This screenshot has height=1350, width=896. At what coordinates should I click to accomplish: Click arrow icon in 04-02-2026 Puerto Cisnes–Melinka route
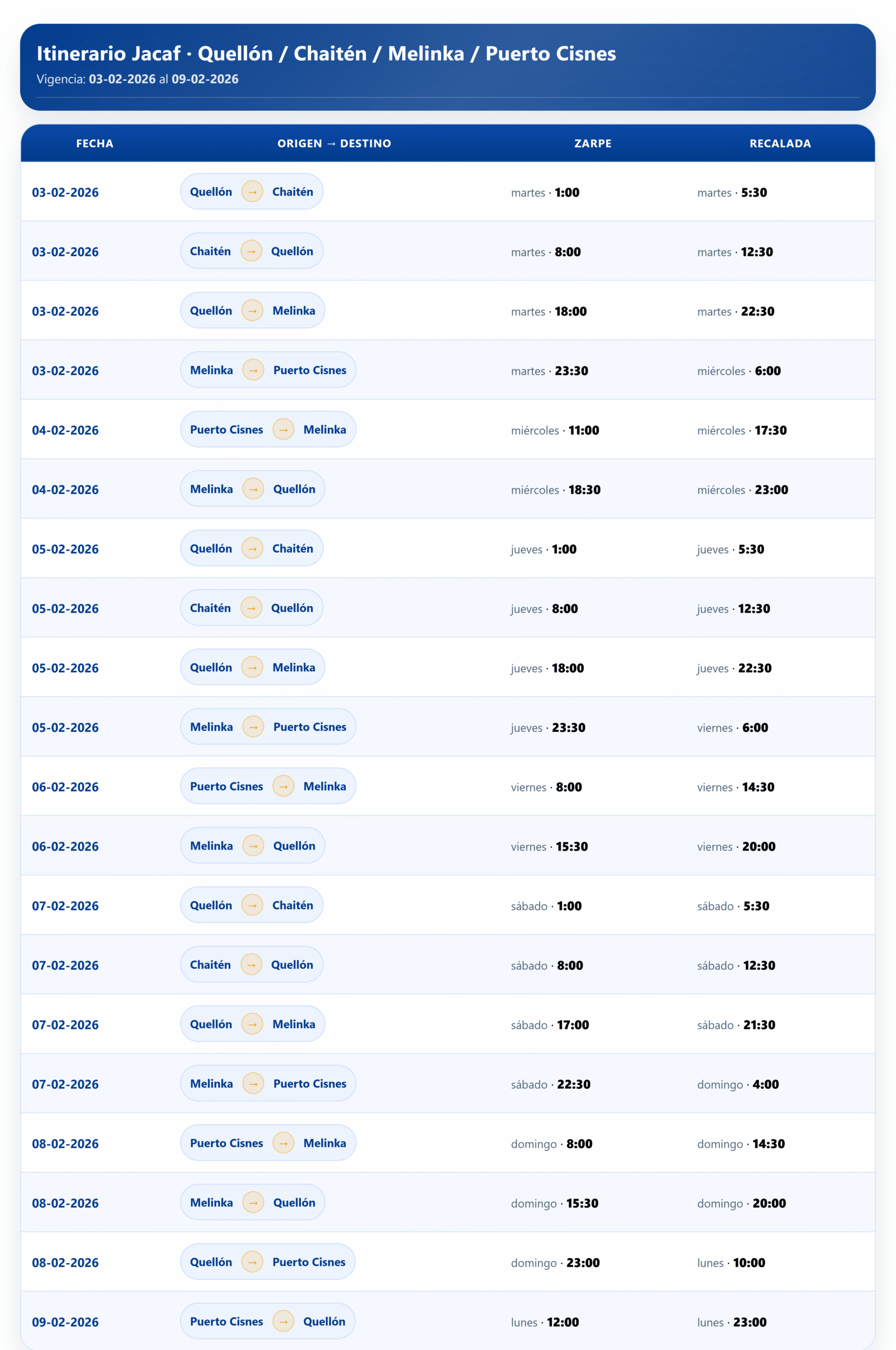coord(283,429)
